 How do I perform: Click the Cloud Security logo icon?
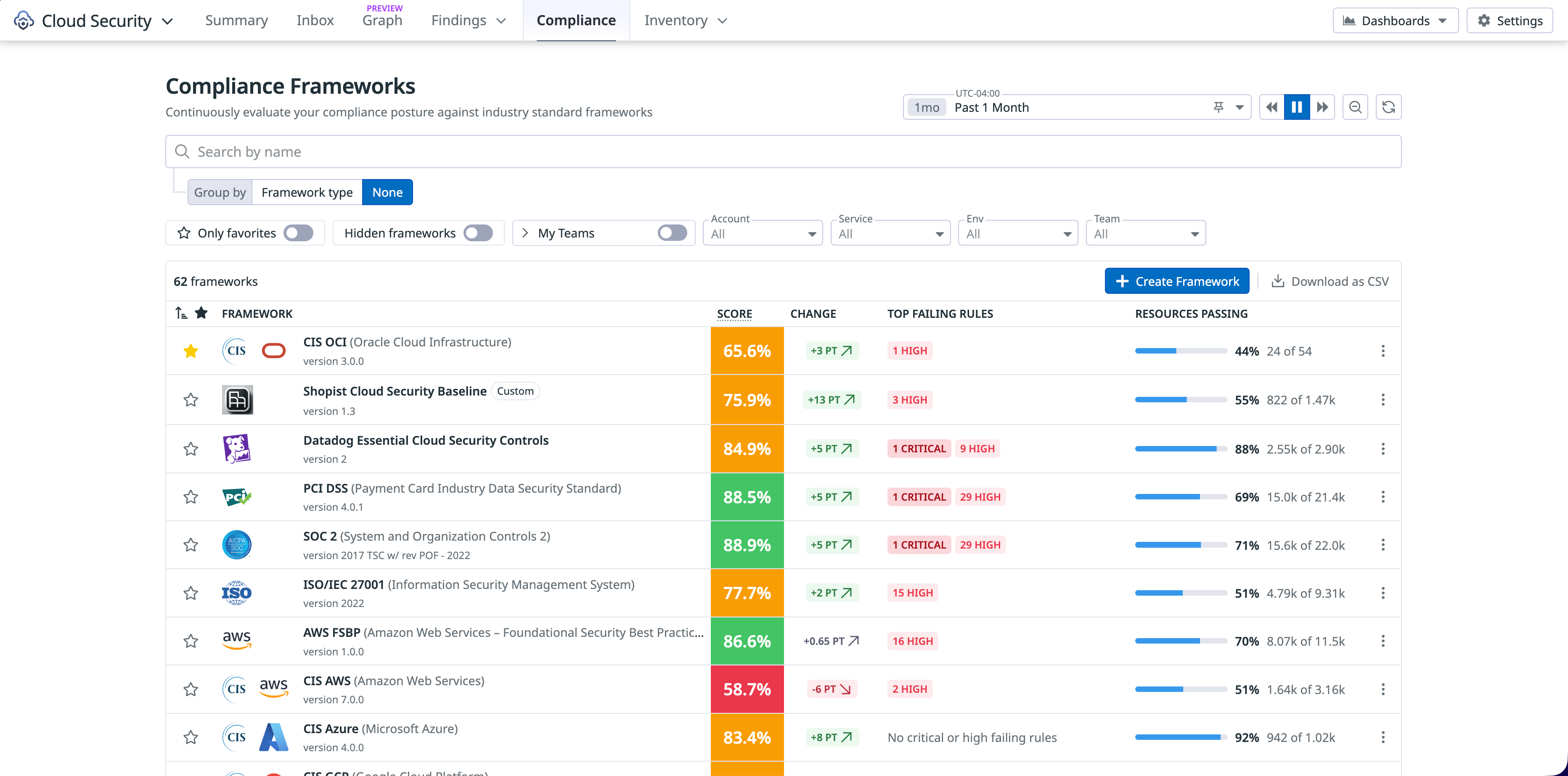pos(23,21)
